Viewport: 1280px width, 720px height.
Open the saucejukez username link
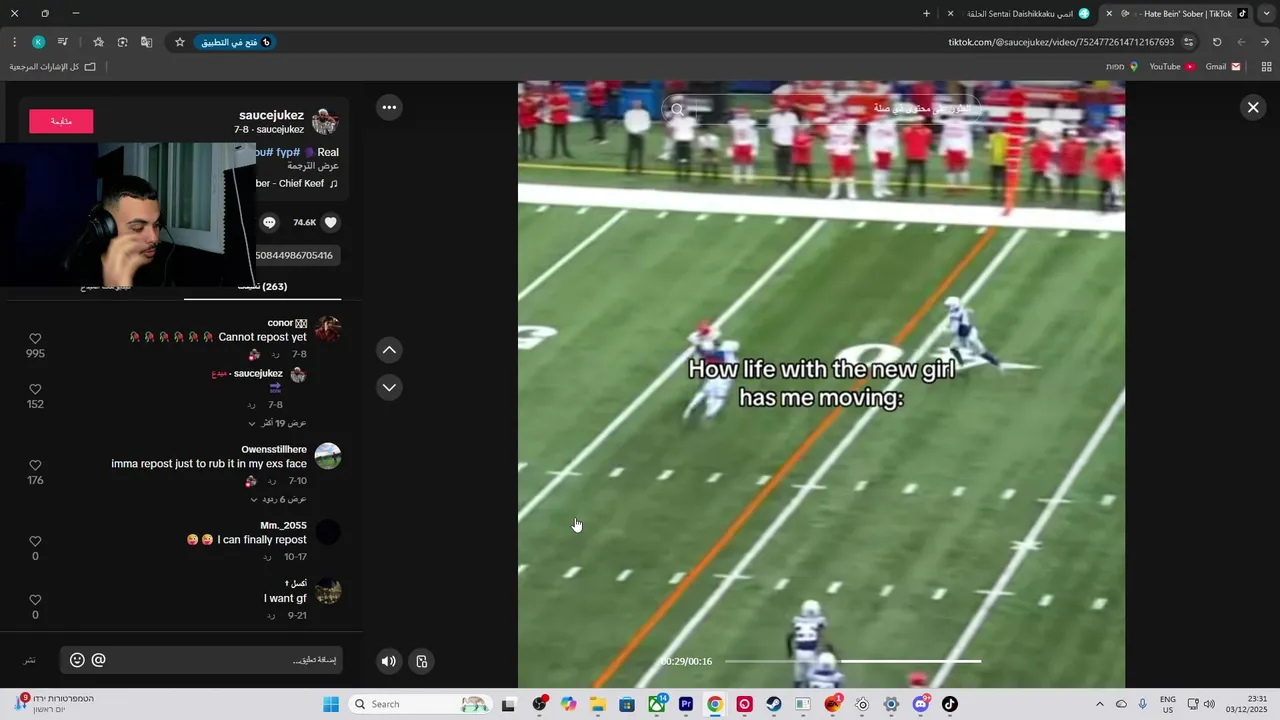tap(271, 115)
